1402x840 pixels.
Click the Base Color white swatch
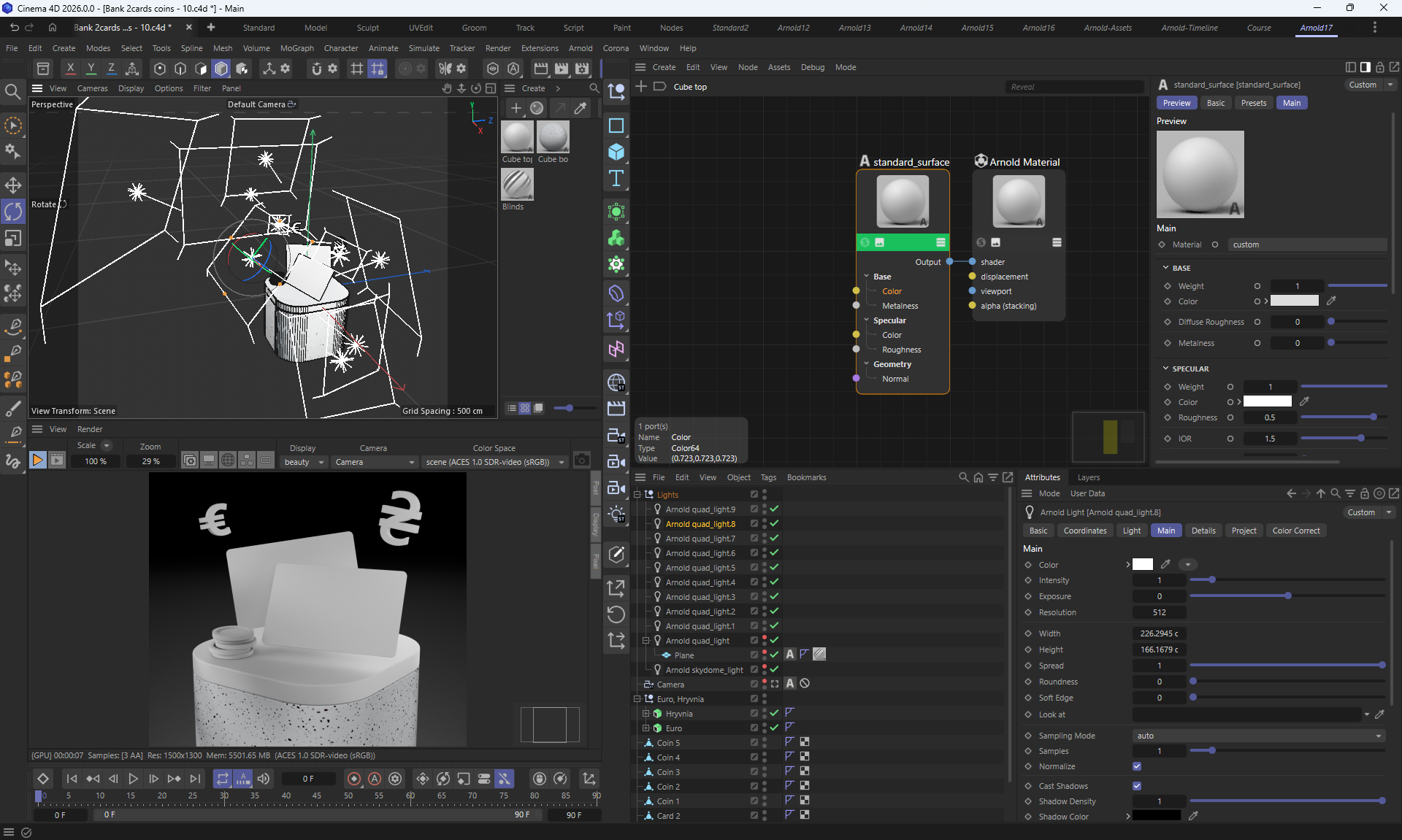[x=1294, y=301]
